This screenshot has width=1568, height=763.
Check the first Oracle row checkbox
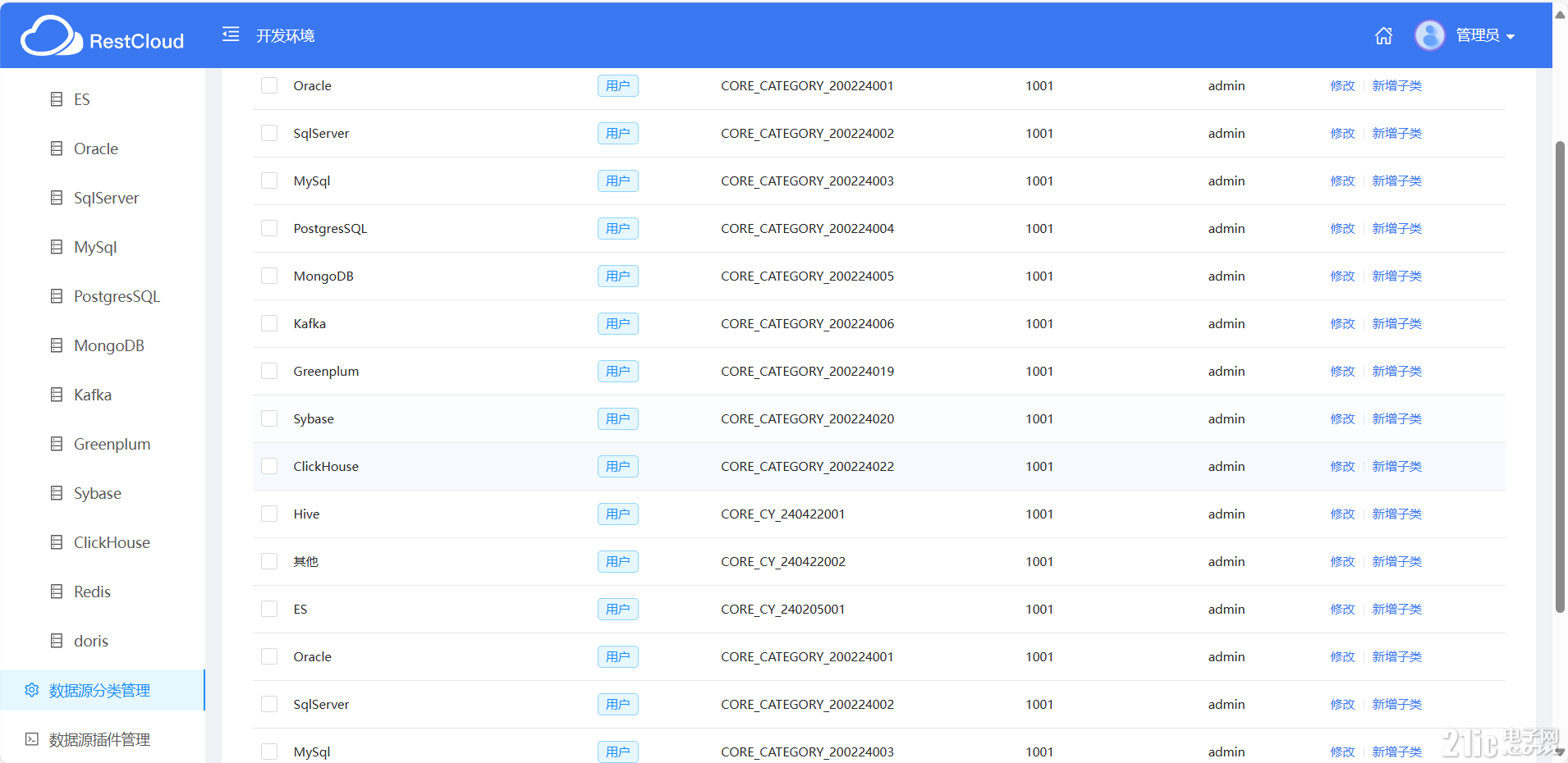pyautogui.click(x=269, y=85)
